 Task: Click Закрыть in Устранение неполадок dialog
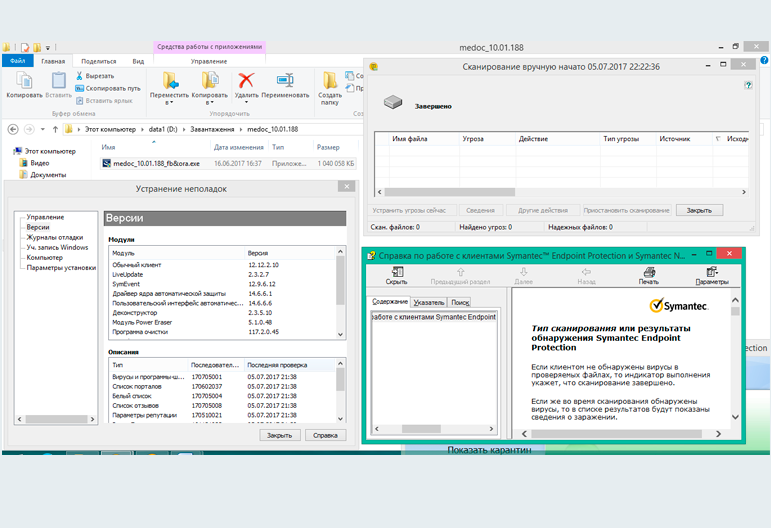(x=279, y=436)
